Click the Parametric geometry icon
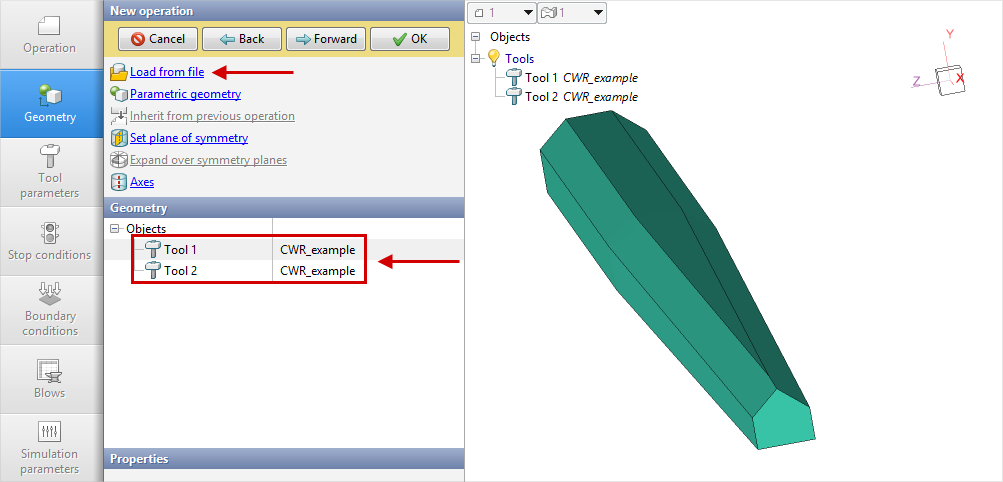Viewport: 1003px width, 482px height. point(119,94)
